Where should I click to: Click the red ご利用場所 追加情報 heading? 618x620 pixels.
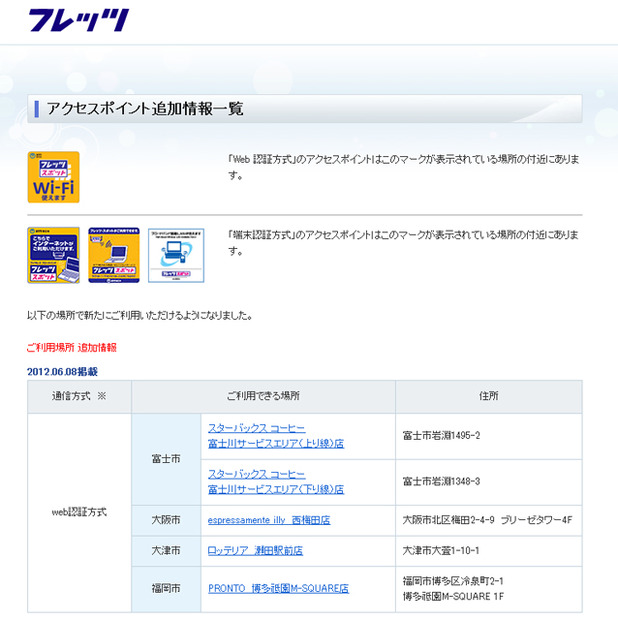[72, 348]
